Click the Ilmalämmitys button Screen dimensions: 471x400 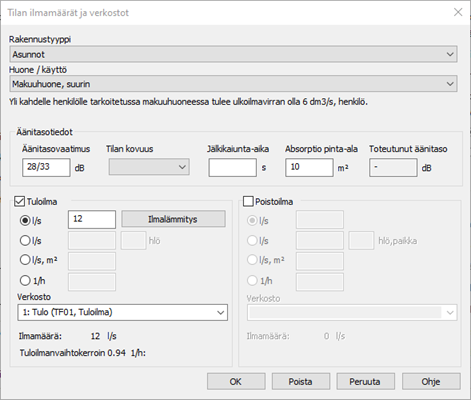(173, 219)
